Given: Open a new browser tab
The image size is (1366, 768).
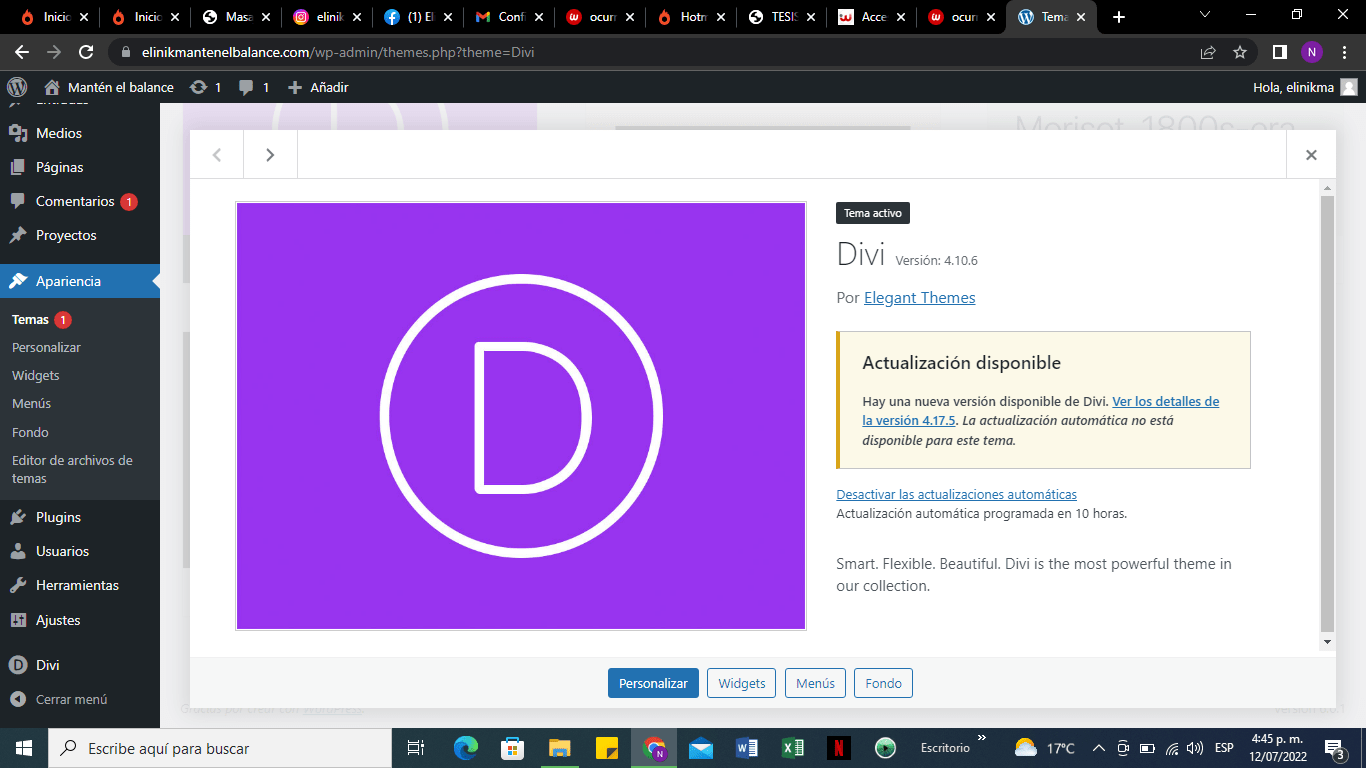Looking at the screenshot, I should pyautogui.click(x=1119, y=17).
